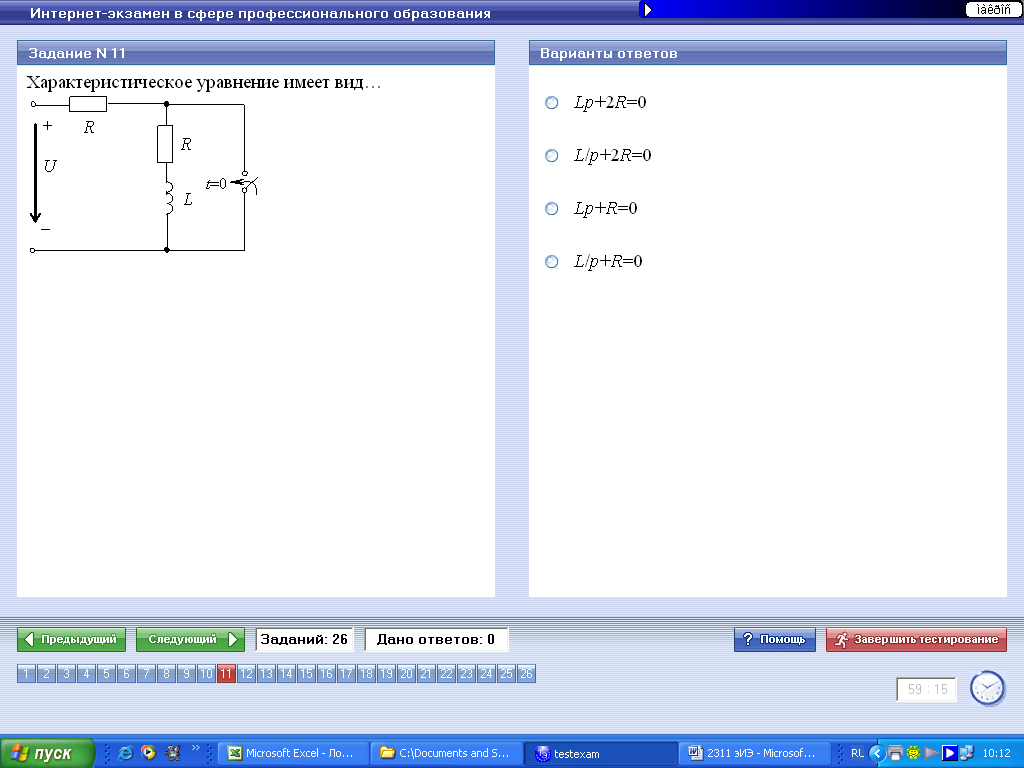Jump to question 1
This screenshot has width=1024, height=768.
[26, 673]
